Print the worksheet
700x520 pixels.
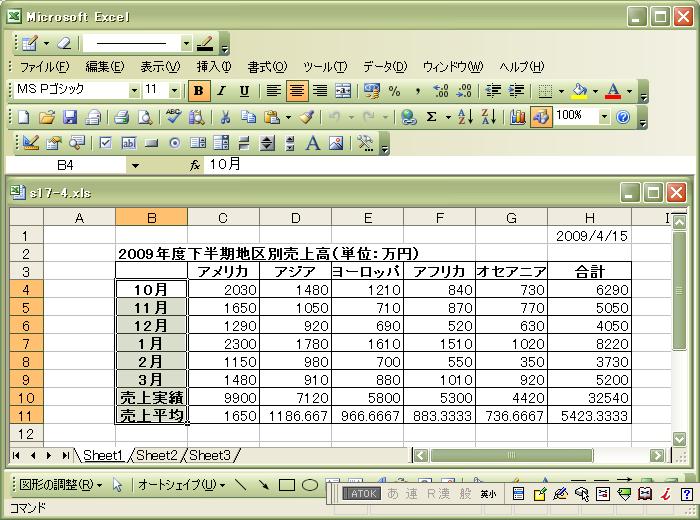(x=121, y=117)
